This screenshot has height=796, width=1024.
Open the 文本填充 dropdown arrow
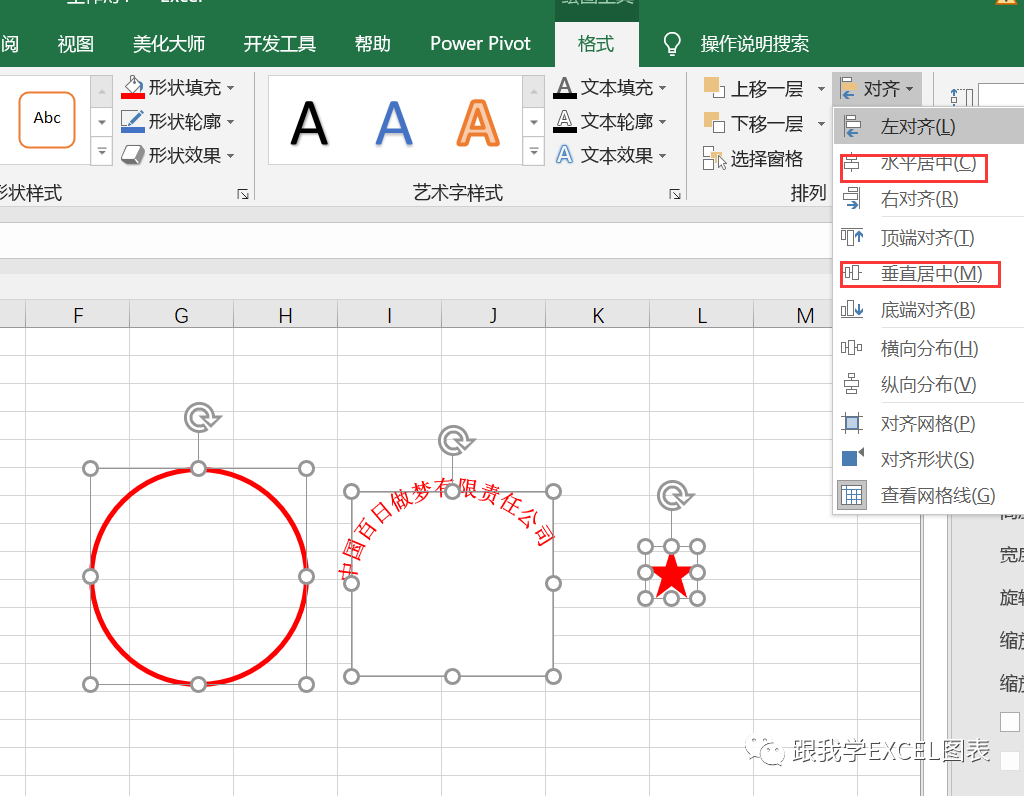(x=662, y=88)
